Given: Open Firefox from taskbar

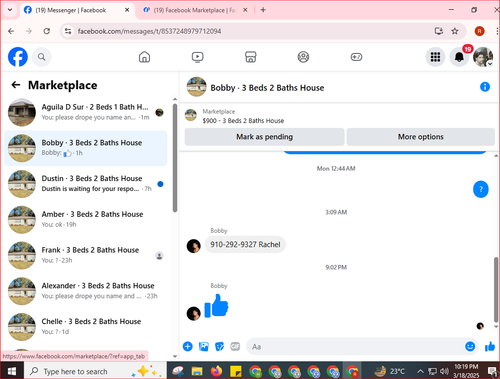Looking at the screenshot, I should pos(216,371).
